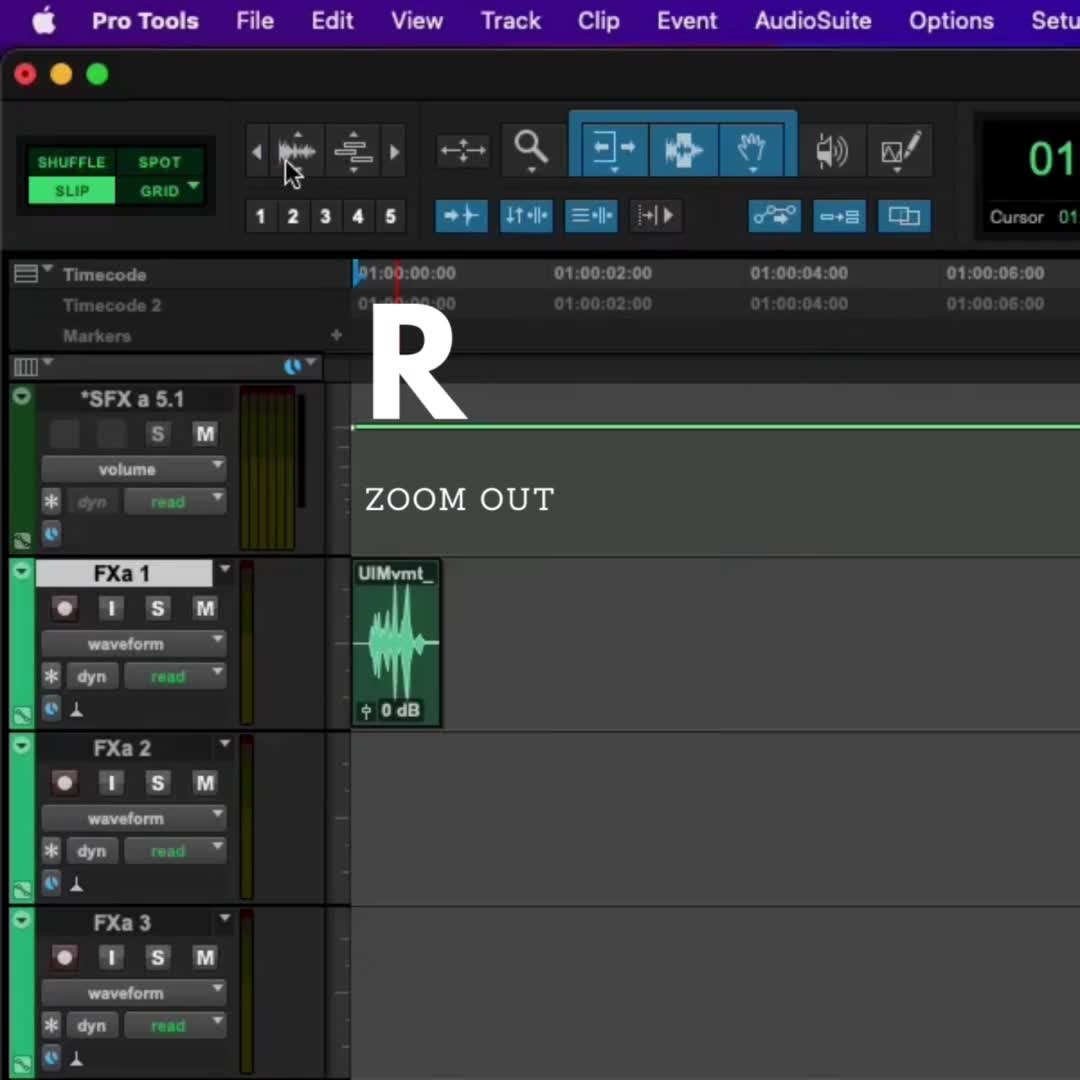Click FXa 2 timebase selector icon

point(51,882)
